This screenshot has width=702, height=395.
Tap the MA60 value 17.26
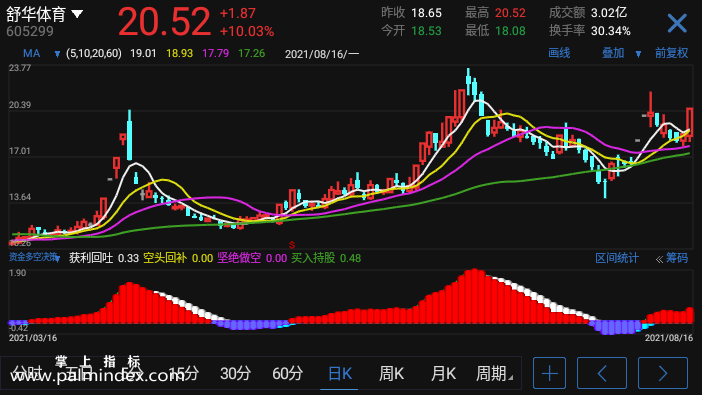click(x=252, y=54)
